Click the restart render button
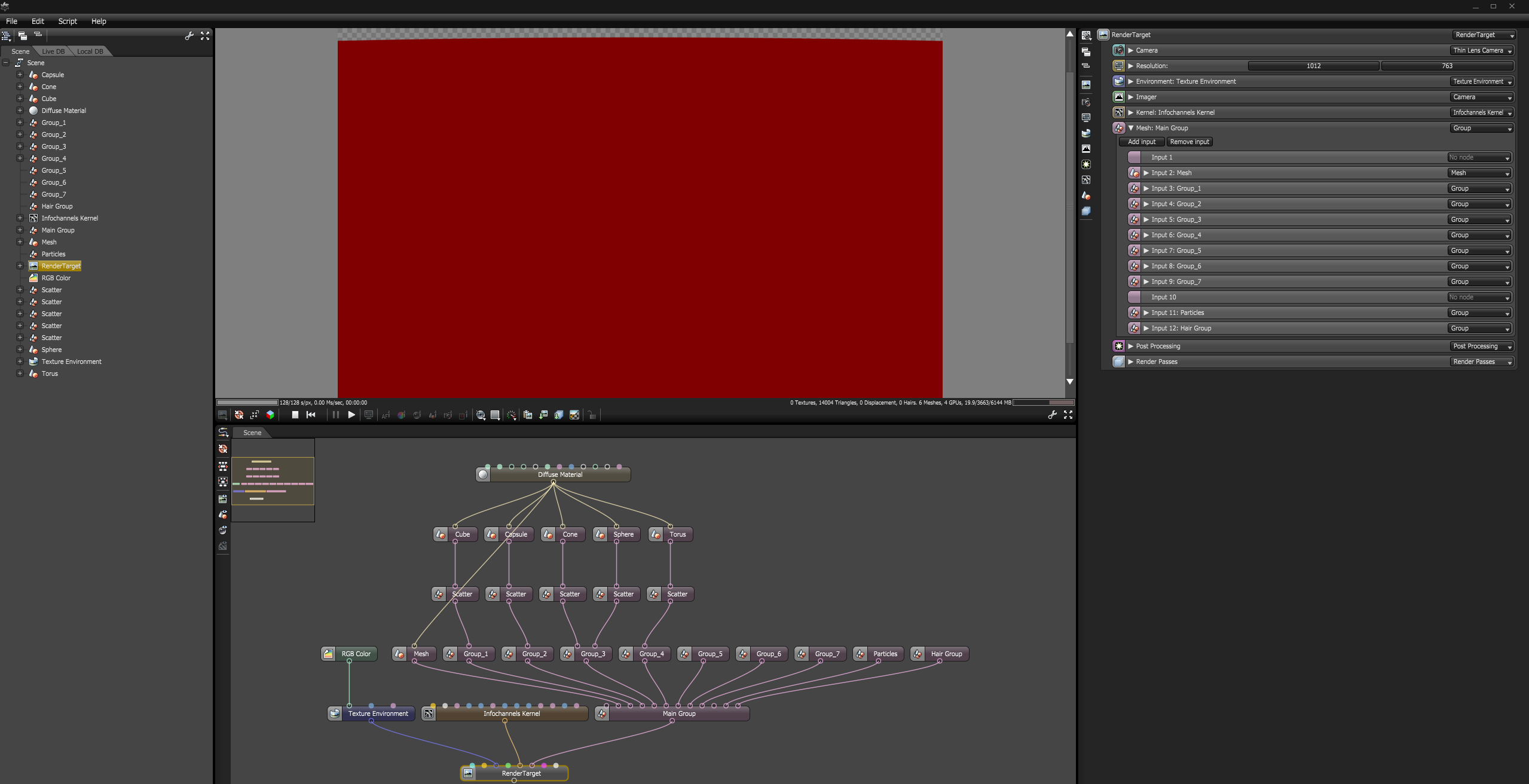The image size is (1529, 784). click(x=311, y=415)
